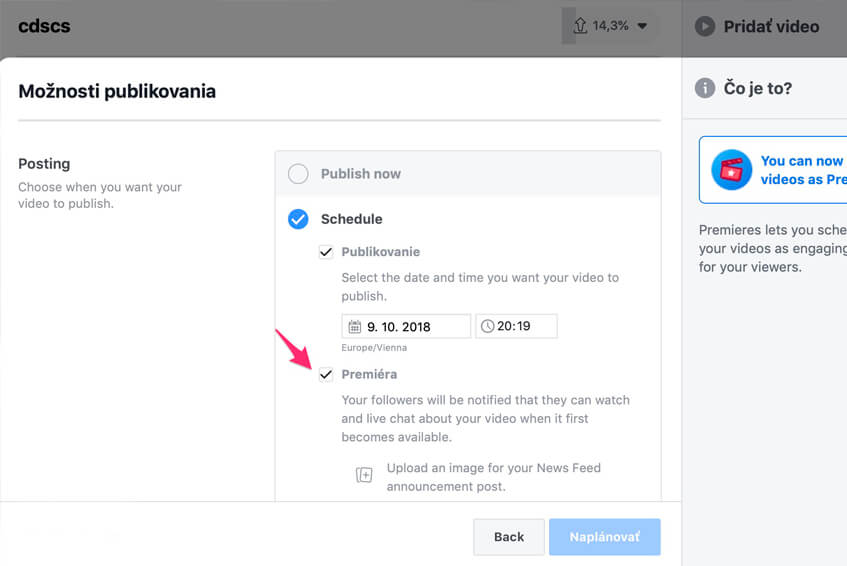Open the 14,3% upload dropdown arrow
The image size is (847, 566).
click(x=642, y=26)
